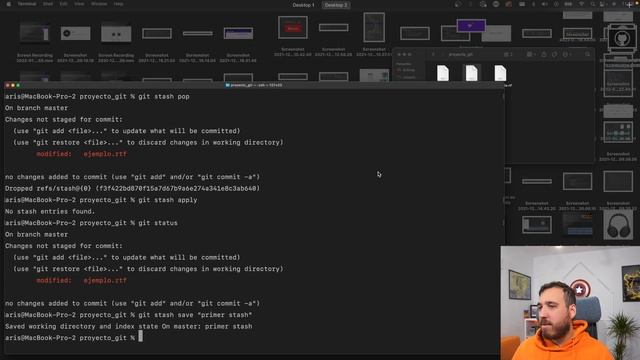Click the tag icon in Finder toolbar
The height and width of the screenshot is (360, 640).
[x=554, y=54]
